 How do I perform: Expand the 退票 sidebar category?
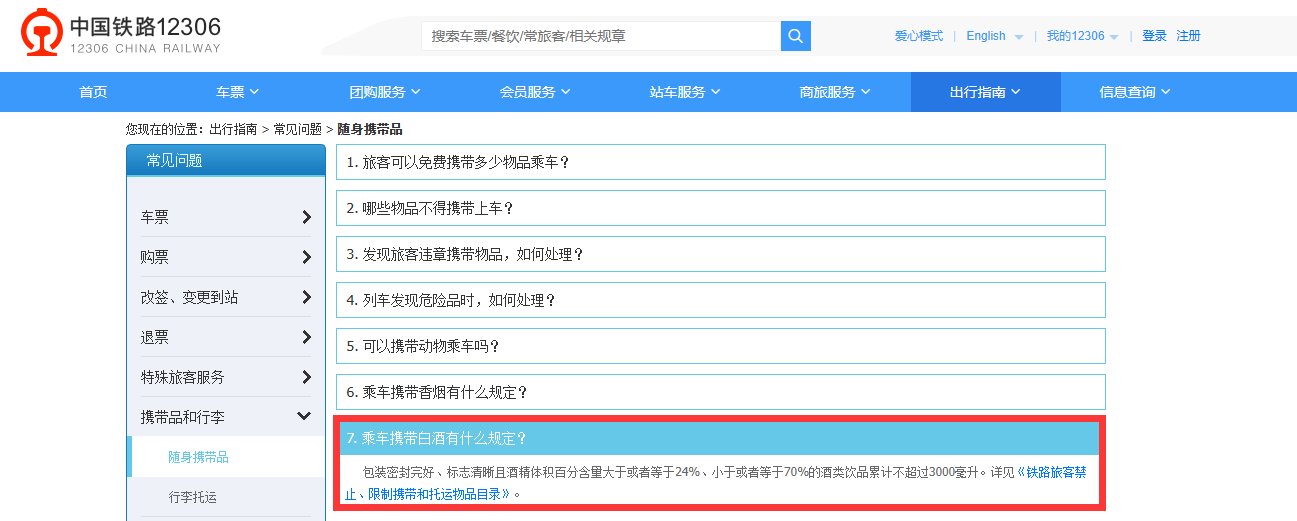click(x=226, y=337)
